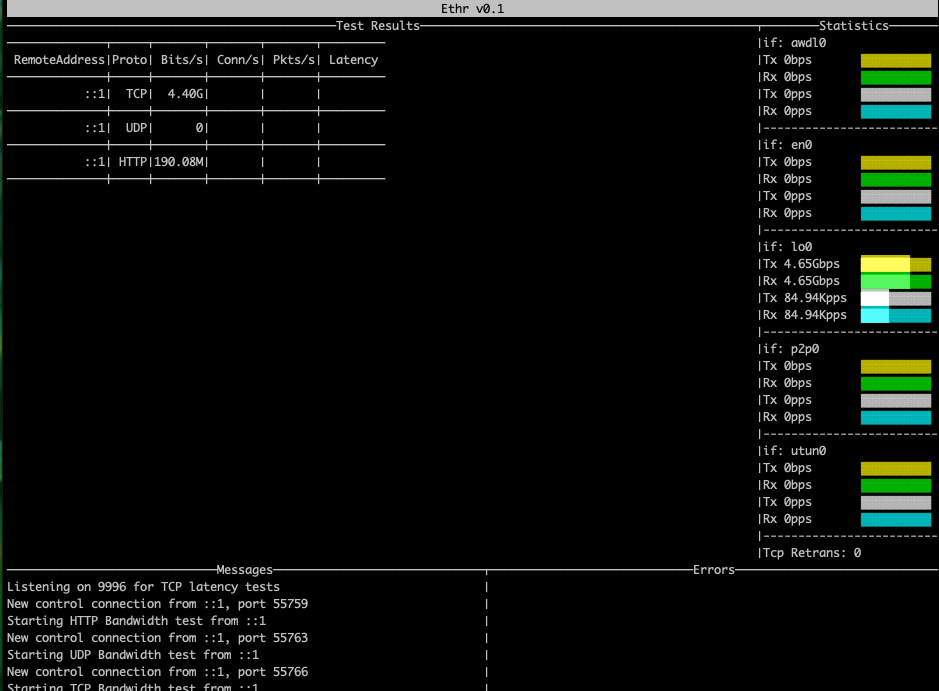This screenshot has width=939, height=691.
Task: Click the Bits/s column header
Action: (181, 60)
